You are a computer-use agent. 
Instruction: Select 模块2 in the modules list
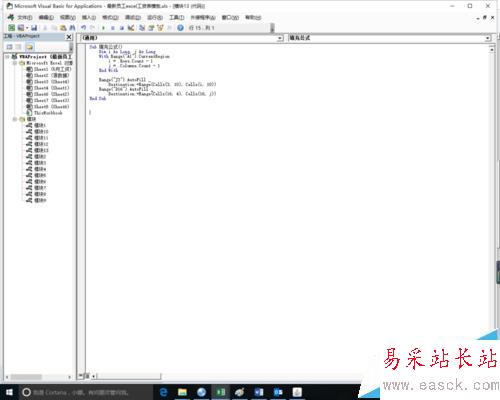click(36, 156)
